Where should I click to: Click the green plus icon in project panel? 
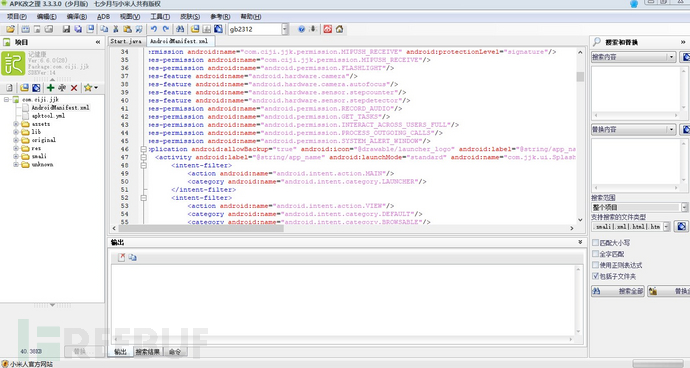[x=51, y=88]
